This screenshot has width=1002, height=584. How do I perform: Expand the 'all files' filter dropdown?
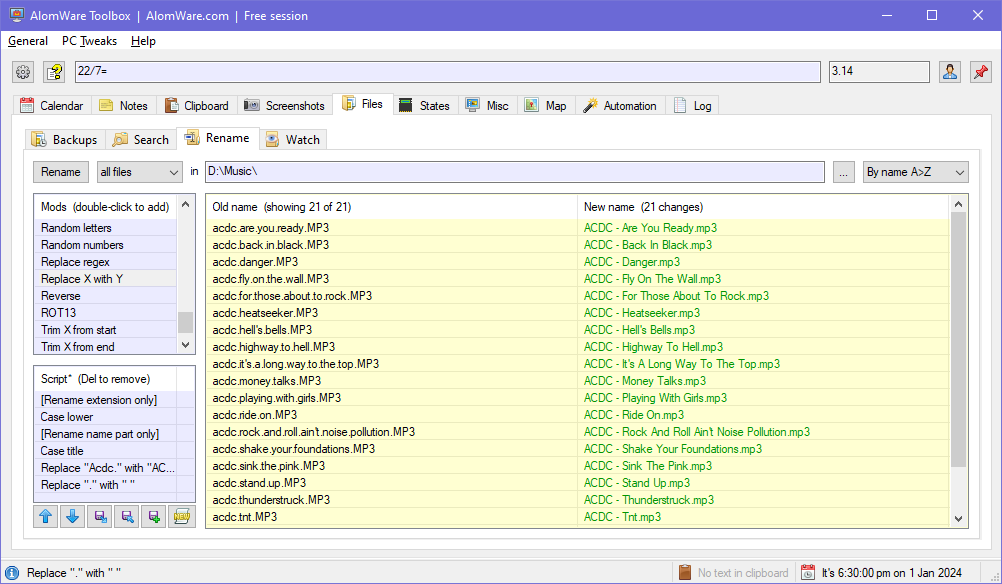(x=139, y=172)
